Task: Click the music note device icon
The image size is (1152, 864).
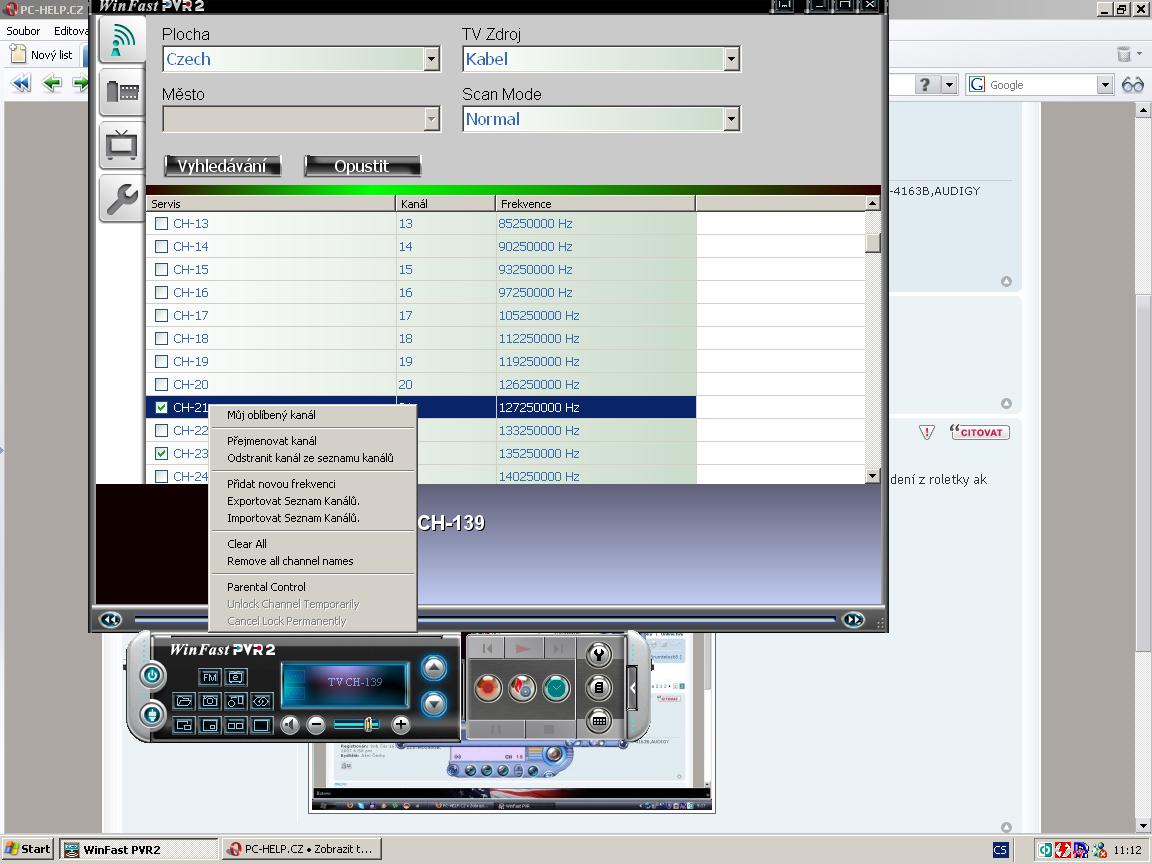Action: tap(236, 702)
